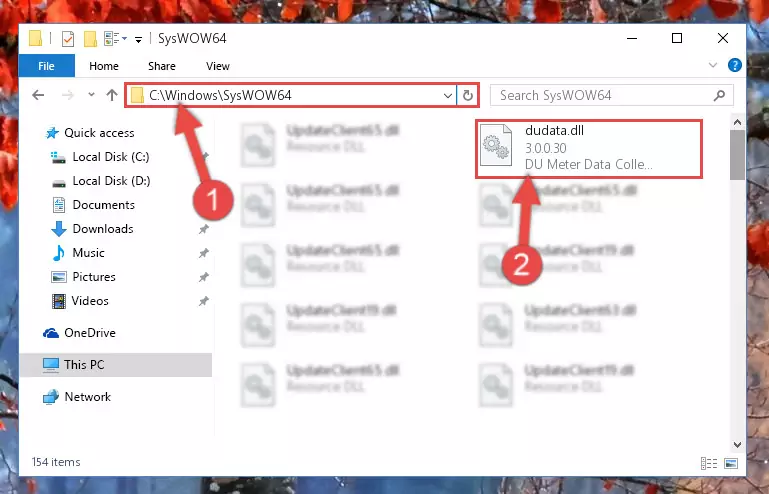Open the View ribbon tab

pyautogui.click(x=218, y=66)
